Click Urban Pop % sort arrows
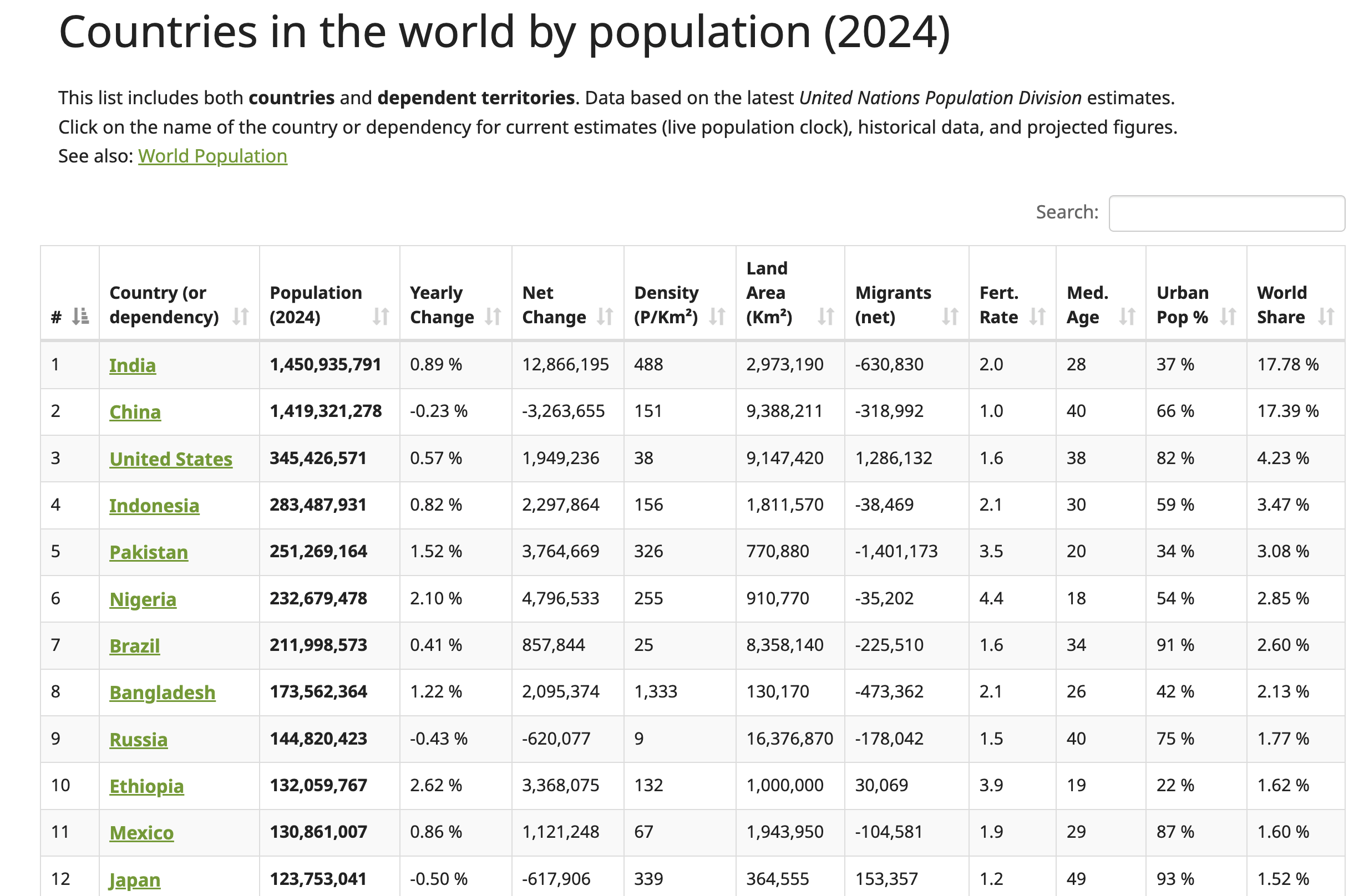The height and width of the screenshot is (896, 1369). click(x=1228, y=316)
